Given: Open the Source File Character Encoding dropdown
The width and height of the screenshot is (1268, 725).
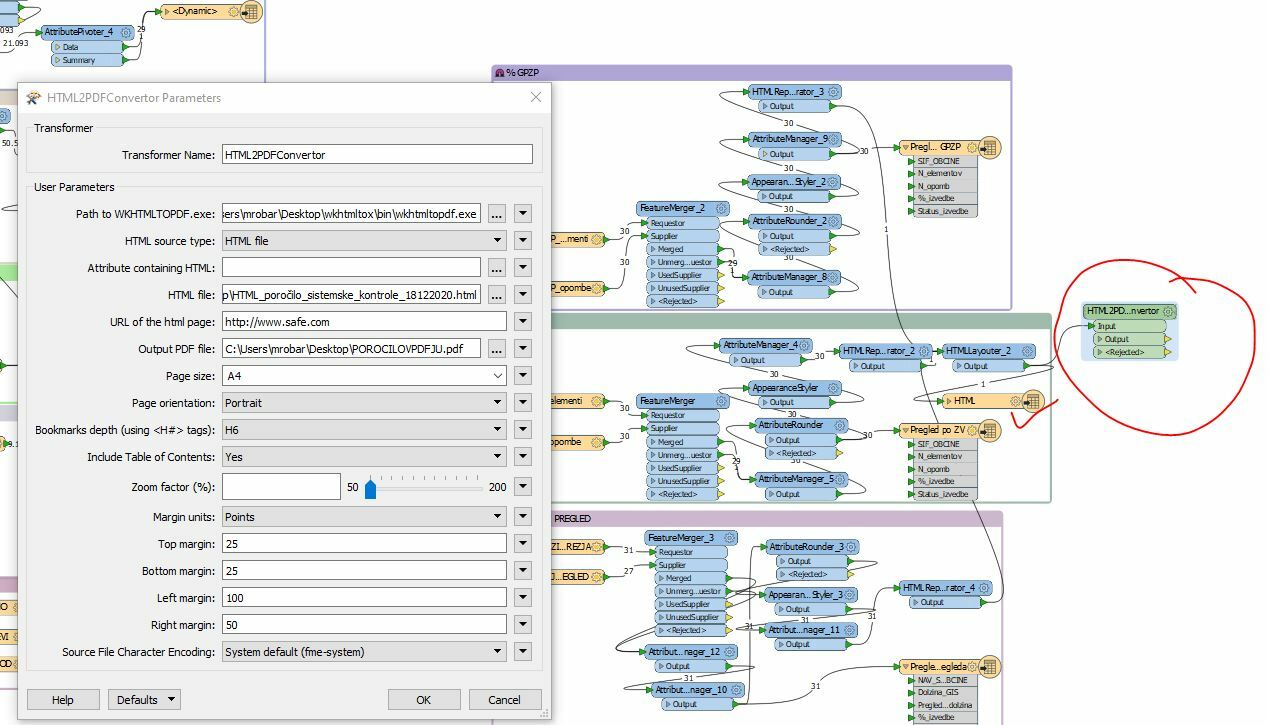Looking at the screenshot, I should 364,652.
